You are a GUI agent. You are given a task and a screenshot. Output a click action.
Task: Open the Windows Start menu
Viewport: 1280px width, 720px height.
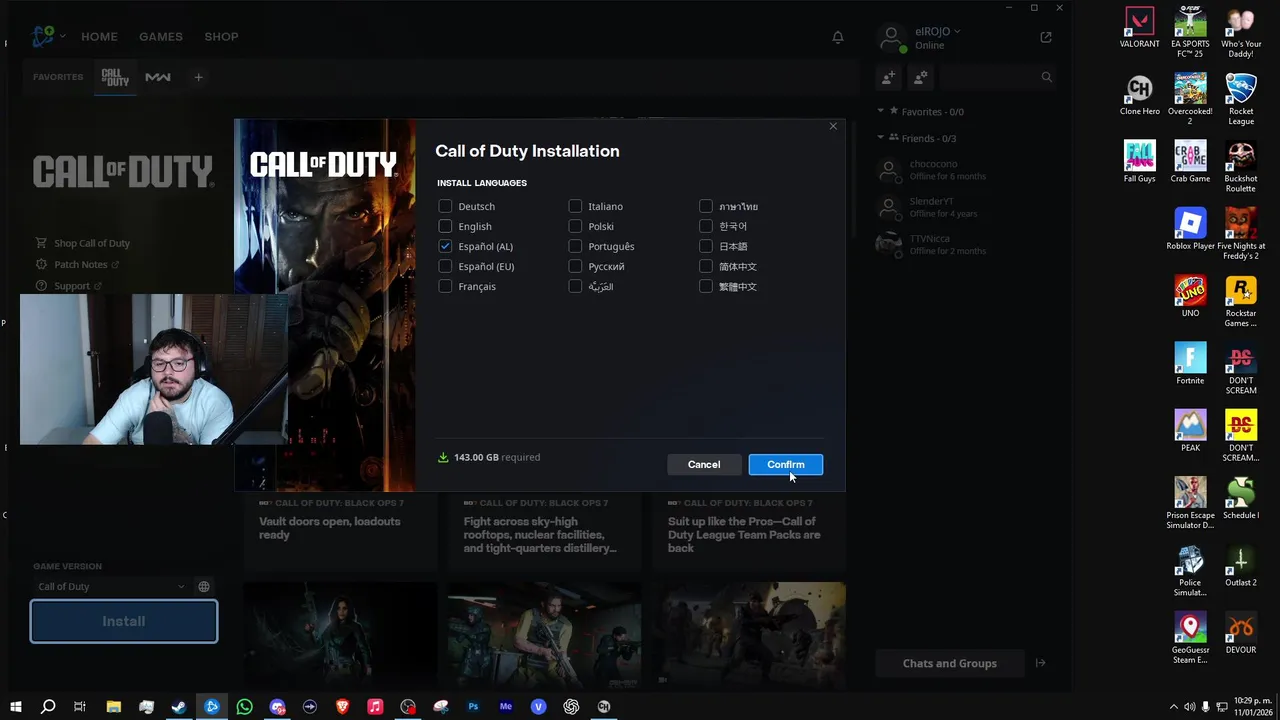[15, 707]
